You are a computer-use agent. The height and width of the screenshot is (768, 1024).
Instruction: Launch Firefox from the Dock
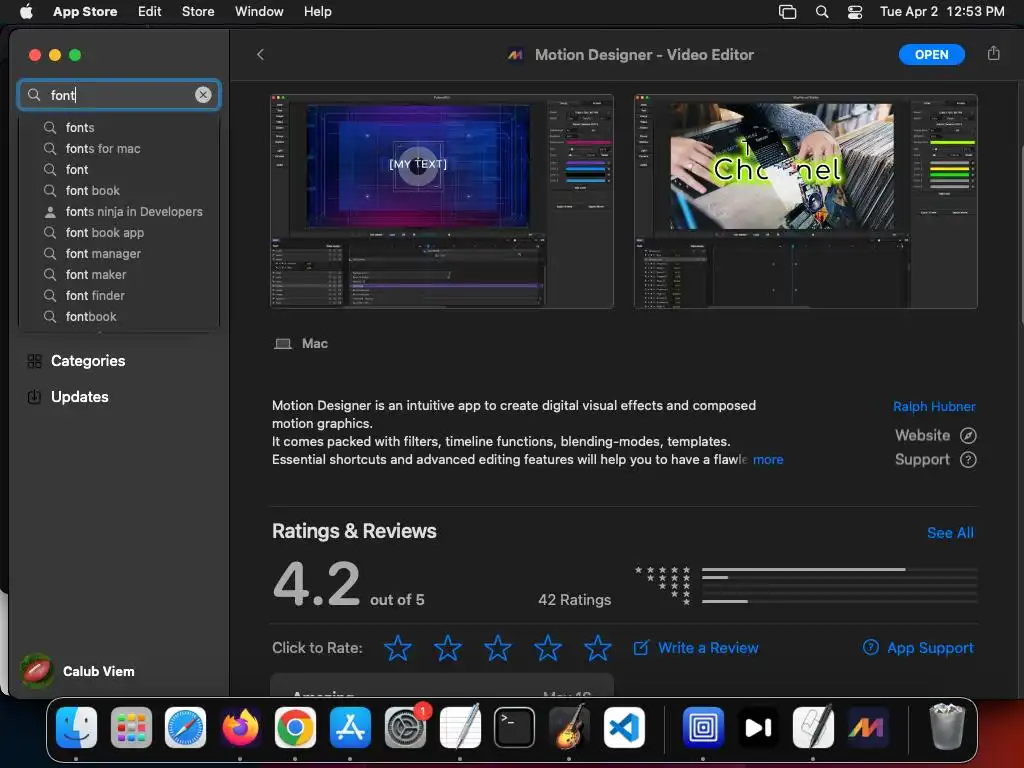tap(240, 728)
